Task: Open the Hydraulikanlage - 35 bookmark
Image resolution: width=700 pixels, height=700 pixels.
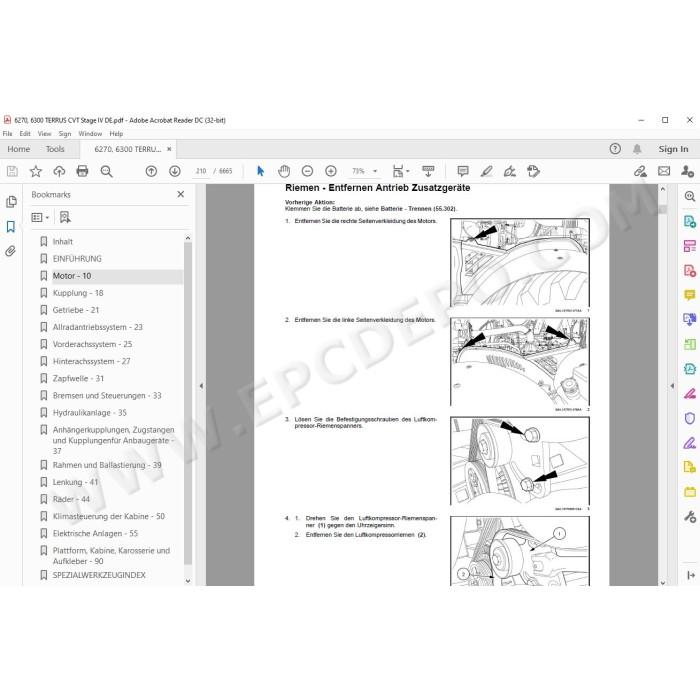Action: click(x=90, y=412)
